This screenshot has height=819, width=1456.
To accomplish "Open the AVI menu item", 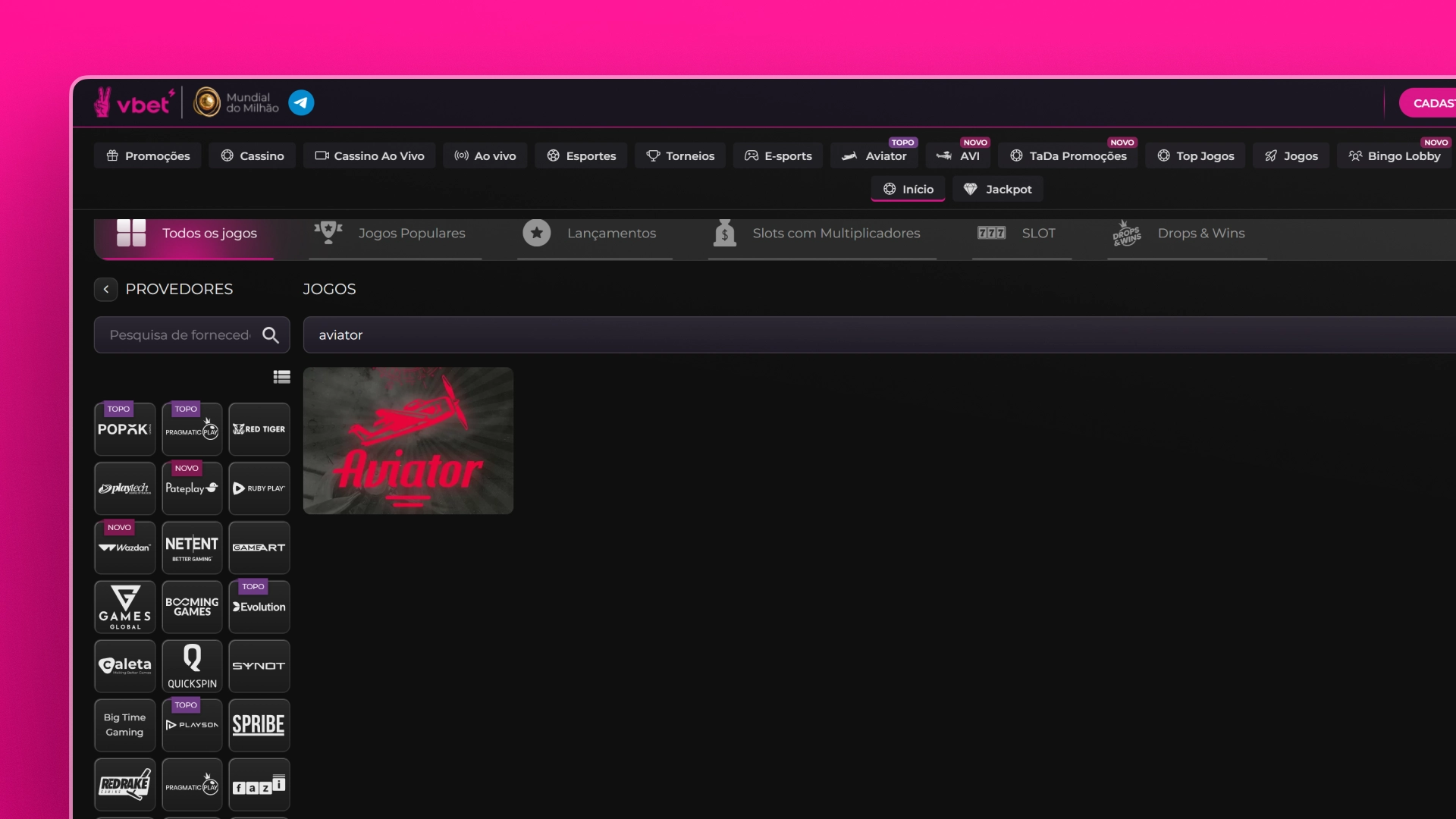I will pyautogui.click(x=959, y=155).
